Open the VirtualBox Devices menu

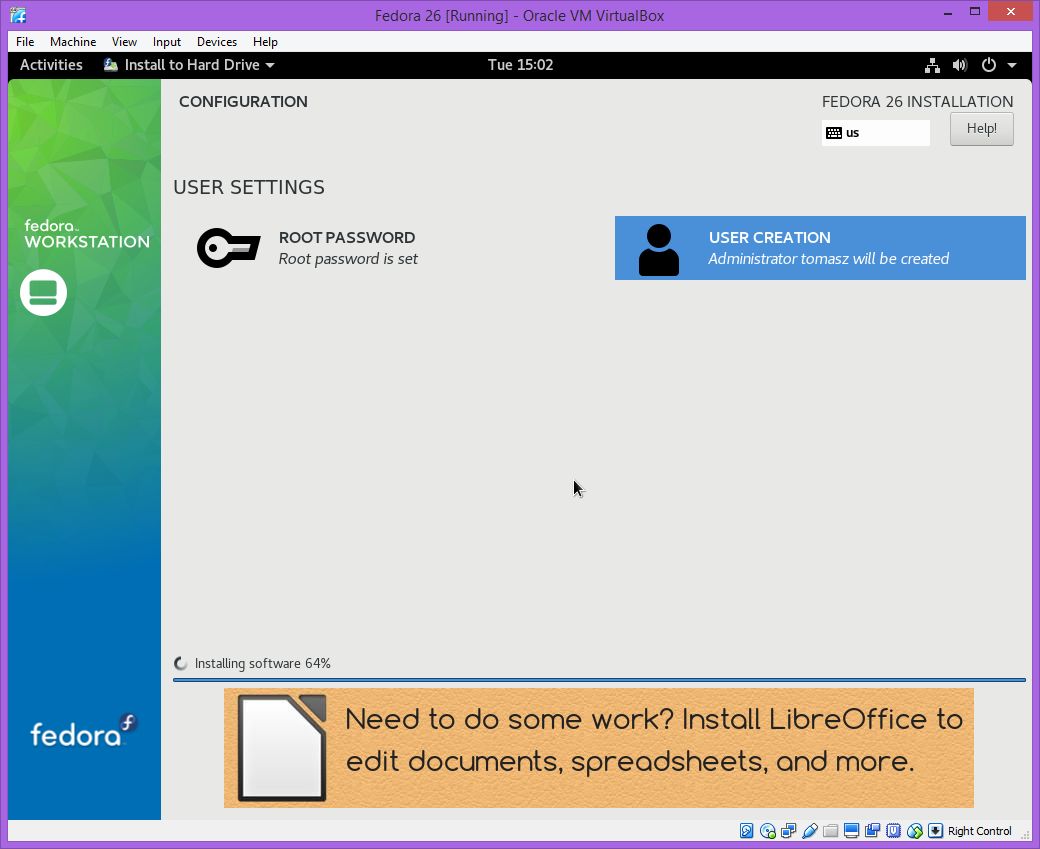pyautogui.click(x=217, y=42)
